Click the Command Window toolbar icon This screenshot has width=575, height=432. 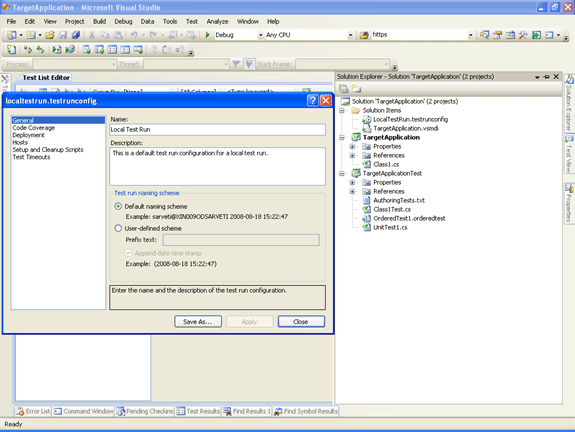coord(549,35)
